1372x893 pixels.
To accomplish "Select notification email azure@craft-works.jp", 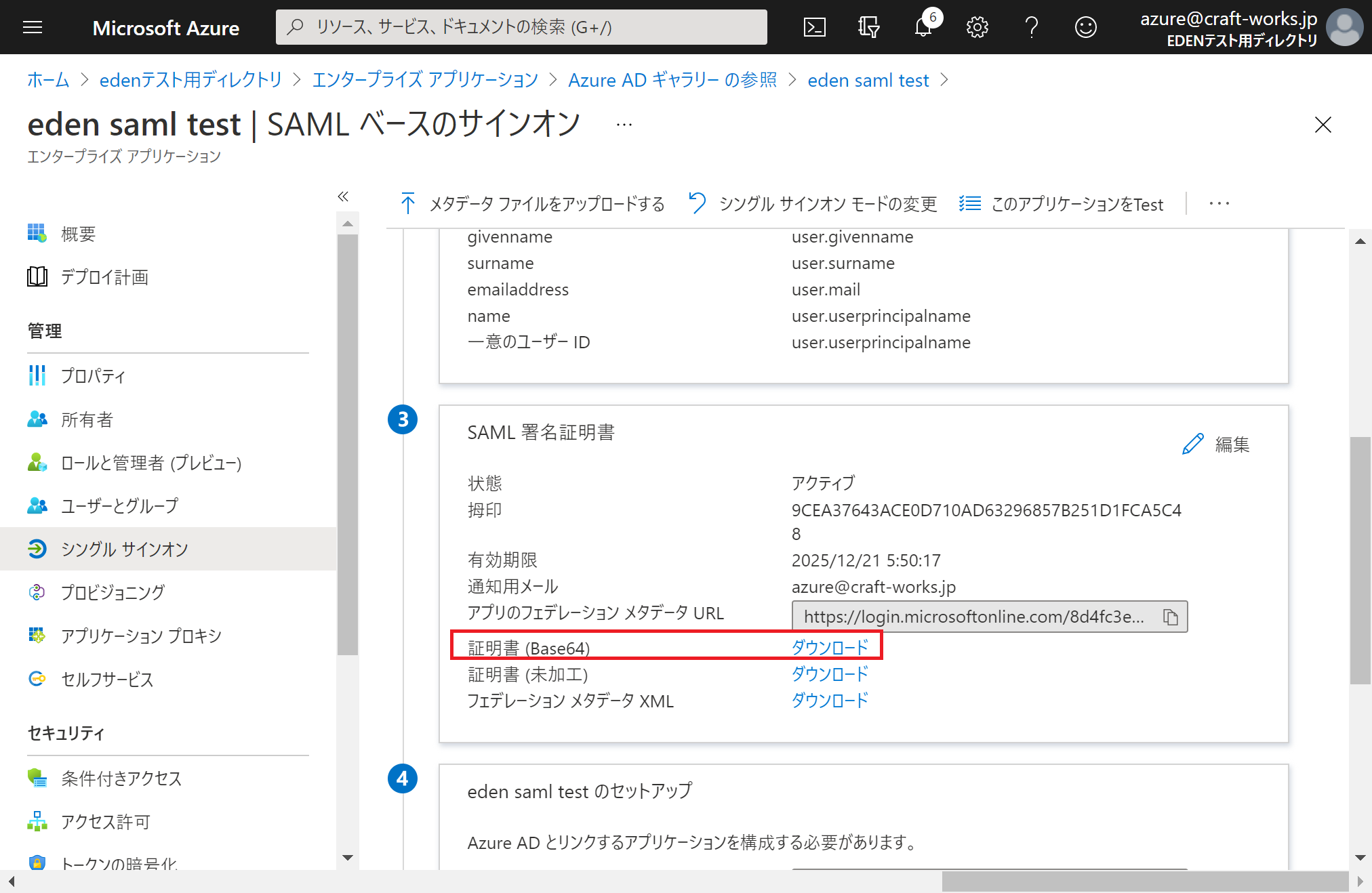I will [873, 587].
